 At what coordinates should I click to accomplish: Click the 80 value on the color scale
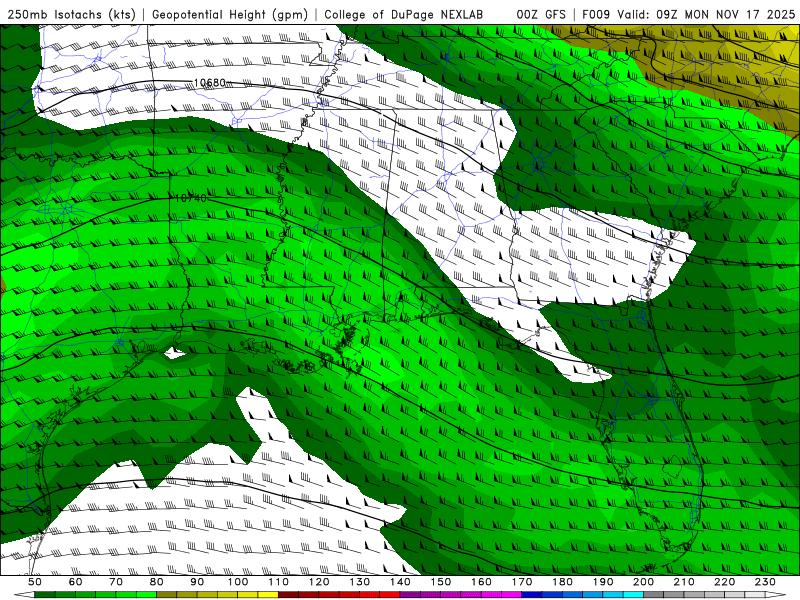[157, 582]
